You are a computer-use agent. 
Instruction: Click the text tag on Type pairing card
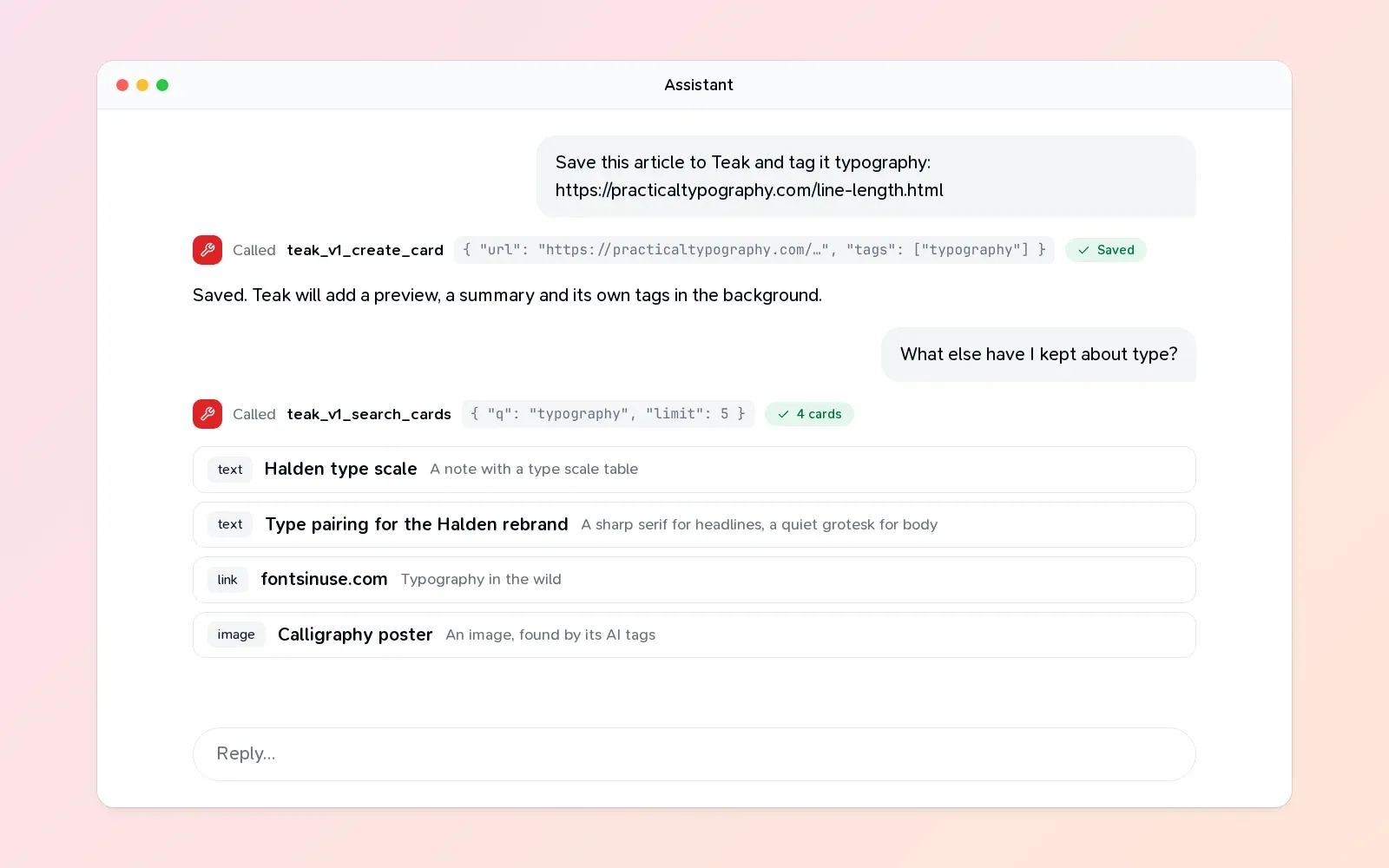(230, 524)
